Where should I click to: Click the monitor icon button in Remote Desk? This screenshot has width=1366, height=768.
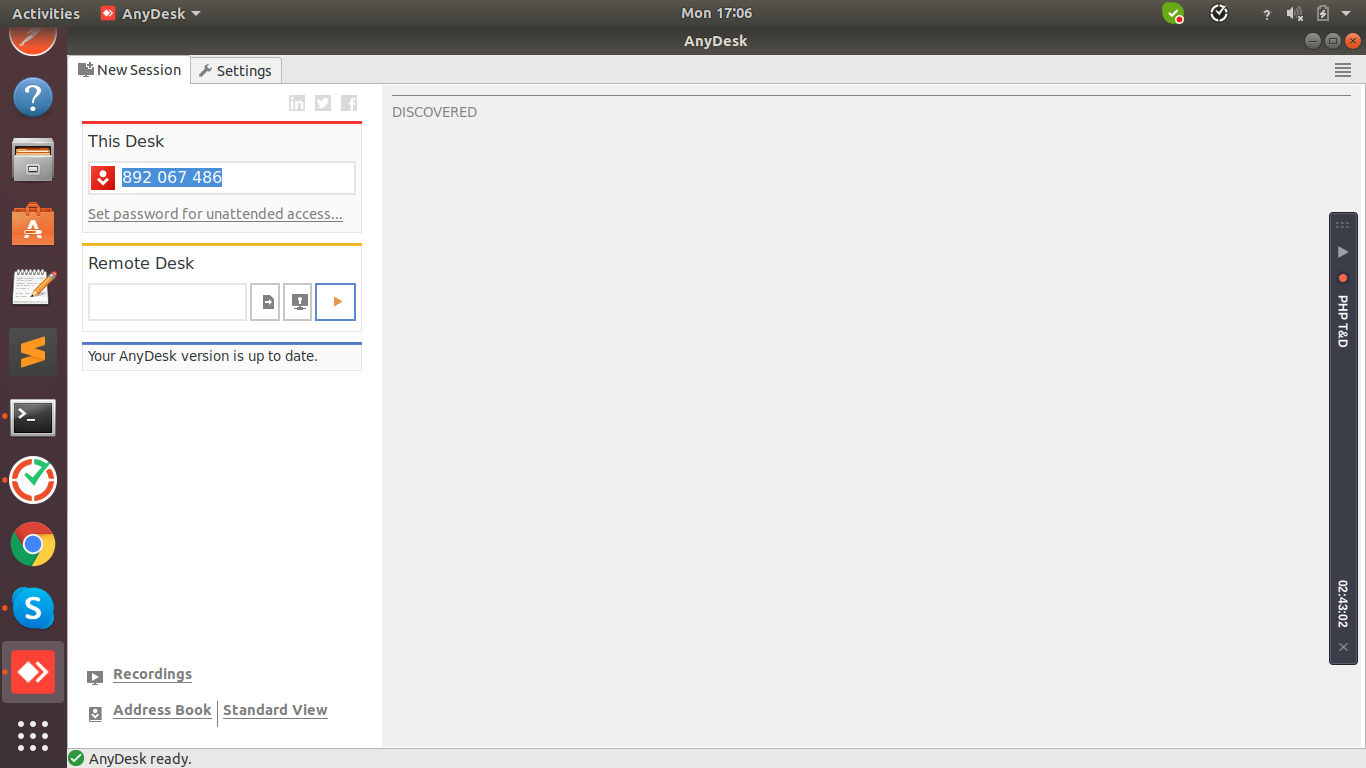coord(298,302)
